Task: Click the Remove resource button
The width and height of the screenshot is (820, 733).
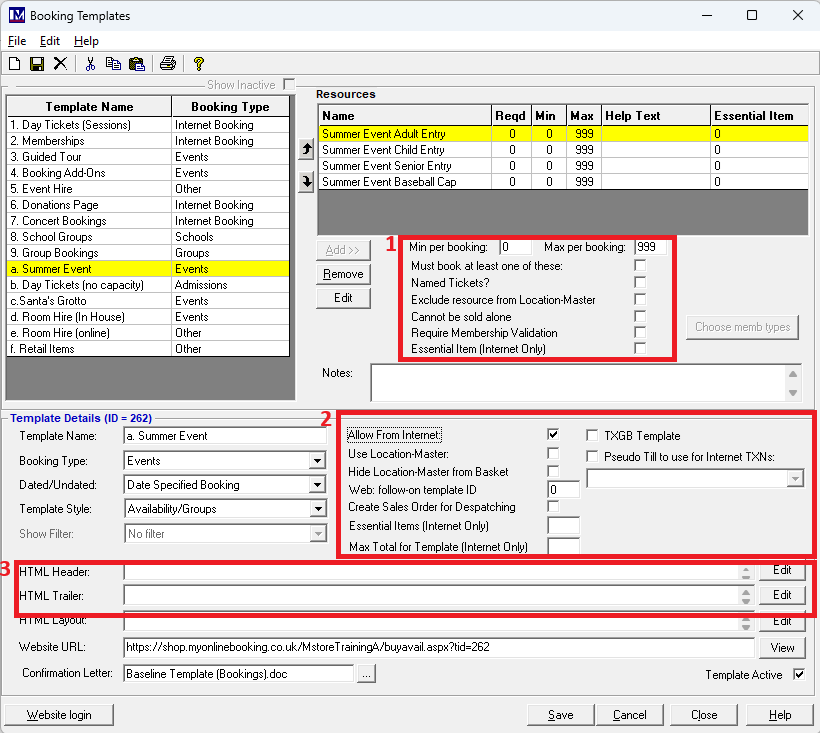Action: click(343, 274)
